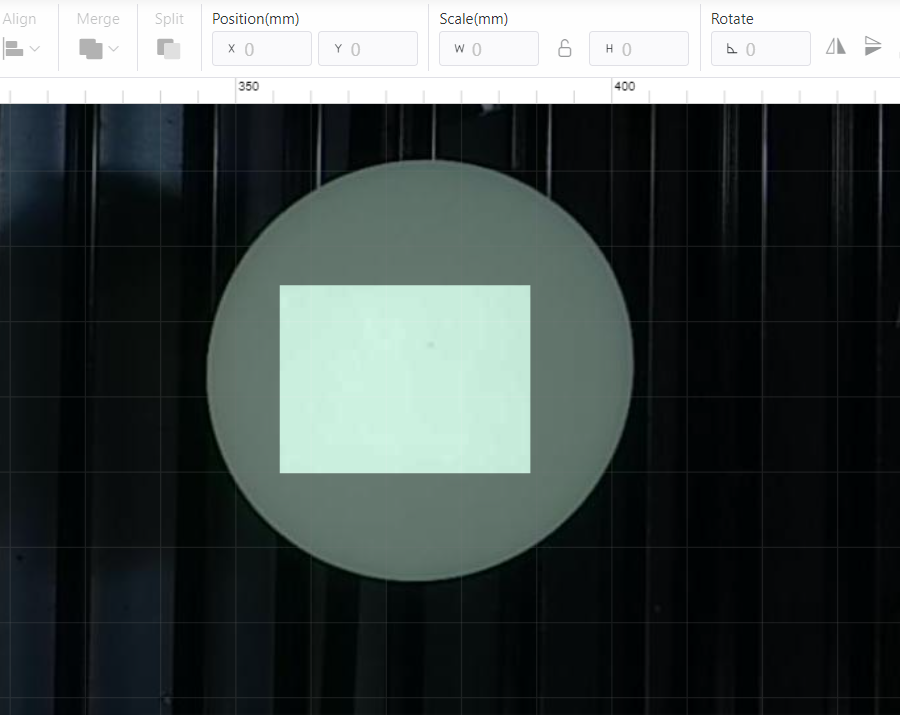The image size is (900, 715).
Task: Flip selection horizontally with mirror icon
Action: [x=836, y=46]
